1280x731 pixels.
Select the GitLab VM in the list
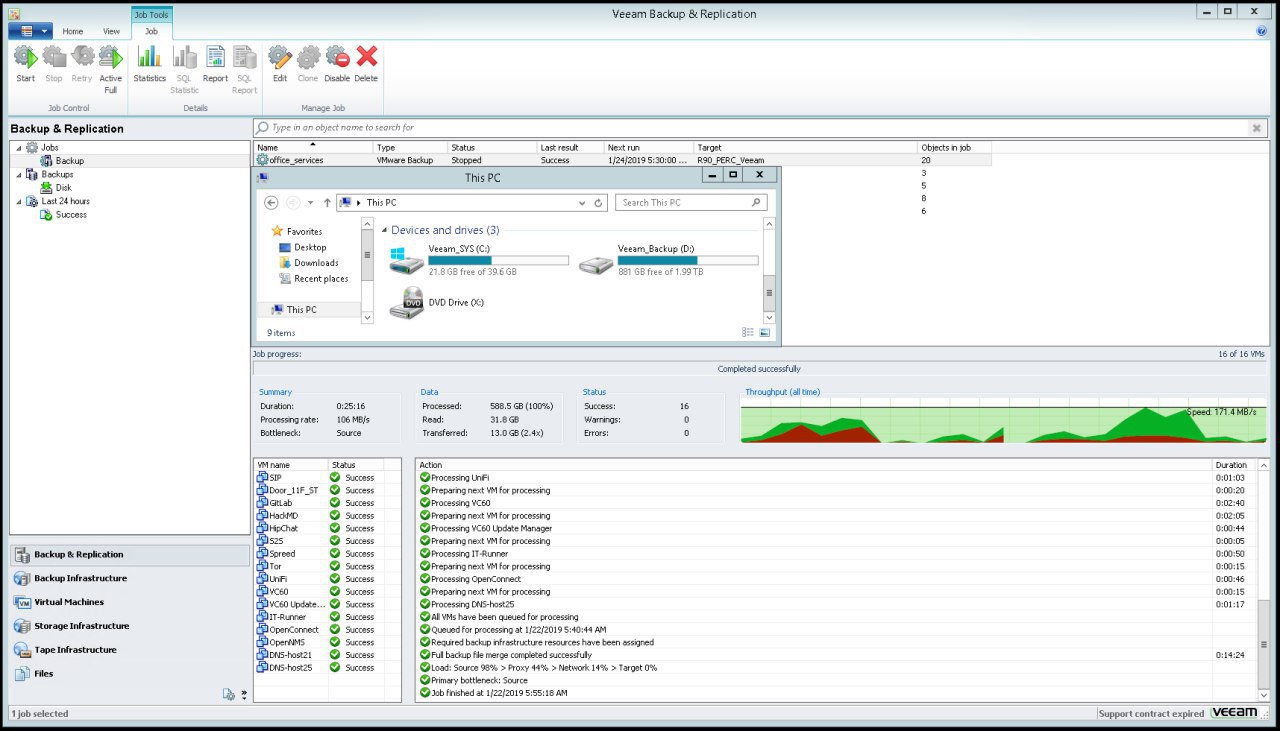pos(281,503)
